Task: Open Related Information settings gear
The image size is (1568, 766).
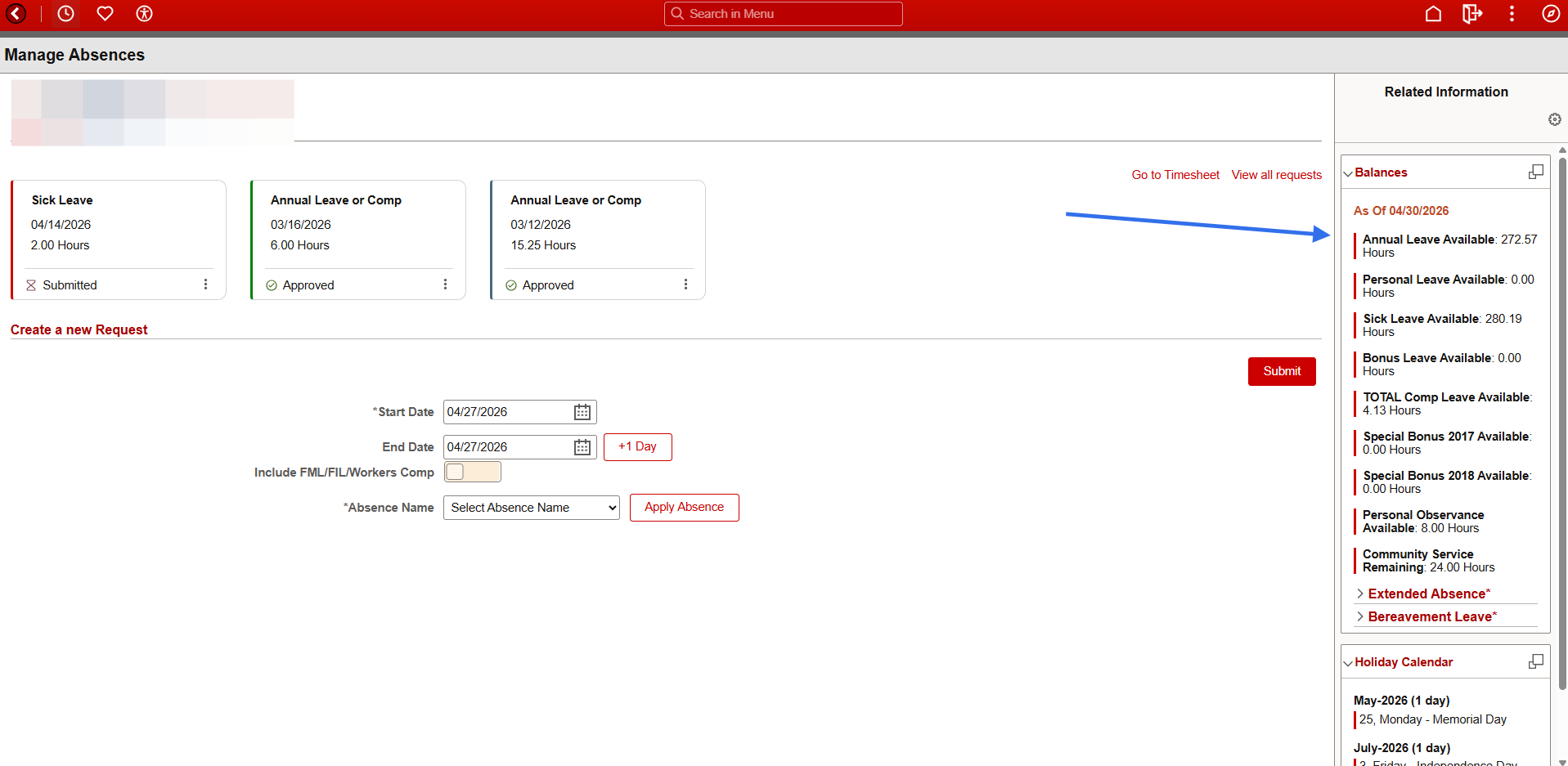Action: point(1554,119)
